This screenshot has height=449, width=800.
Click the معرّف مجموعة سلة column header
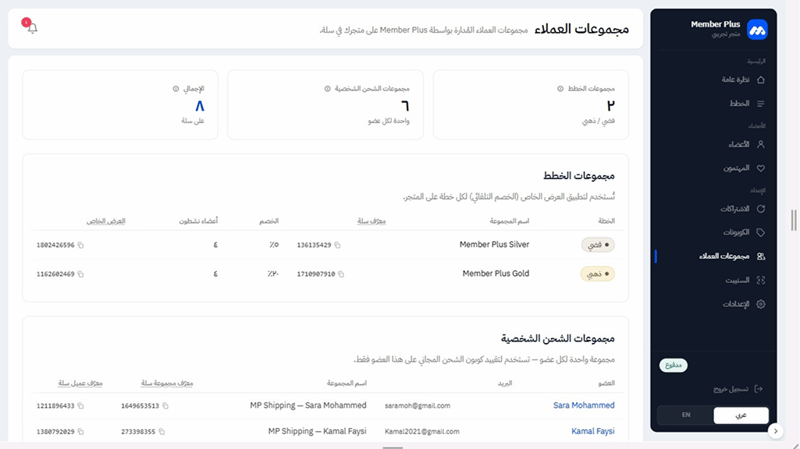[x=167, y=383]
